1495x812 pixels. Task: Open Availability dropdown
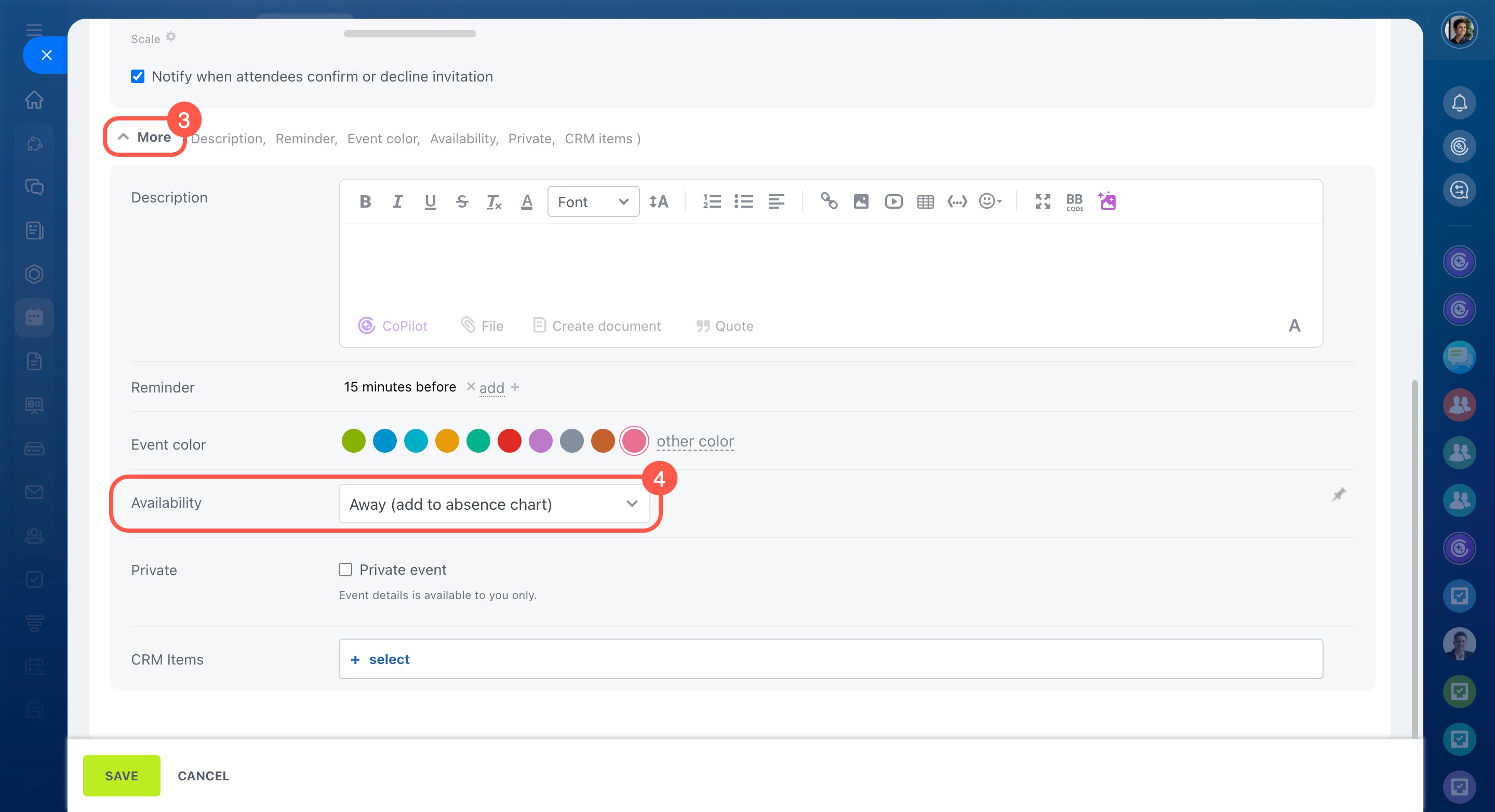tap(494, 504)
